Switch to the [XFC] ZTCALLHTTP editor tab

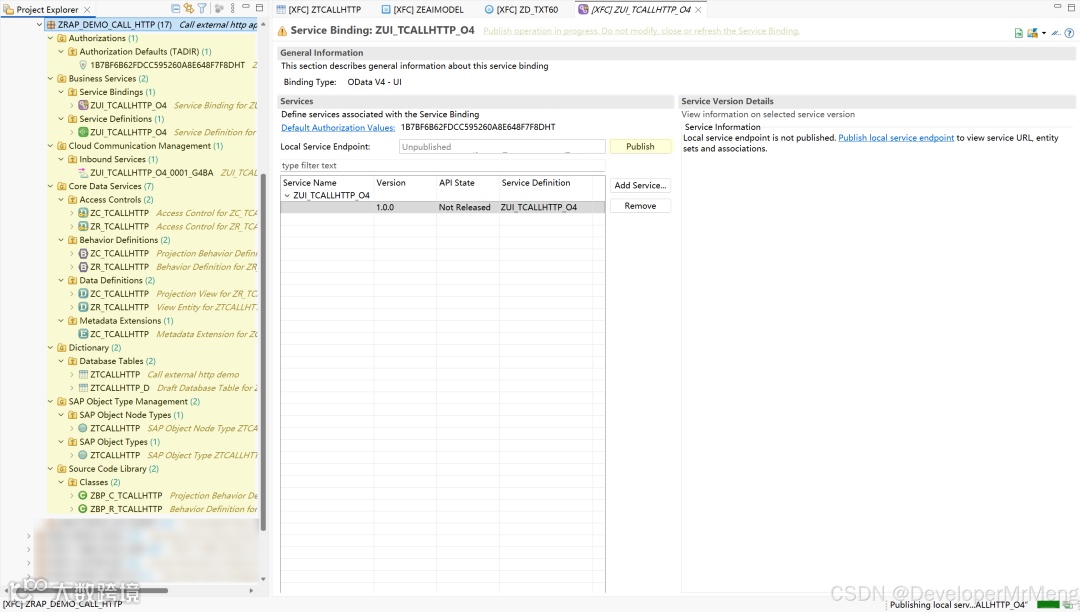coord(319,10)
